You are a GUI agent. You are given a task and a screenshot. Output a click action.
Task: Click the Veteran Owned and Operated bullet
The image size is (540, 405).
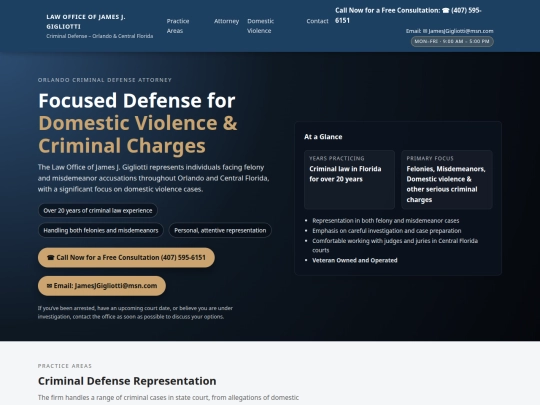pos(355,260)
